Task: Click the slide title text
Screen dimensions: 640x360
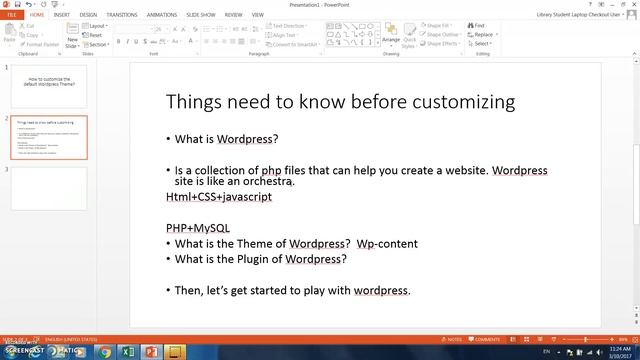Action: (340, 102)
